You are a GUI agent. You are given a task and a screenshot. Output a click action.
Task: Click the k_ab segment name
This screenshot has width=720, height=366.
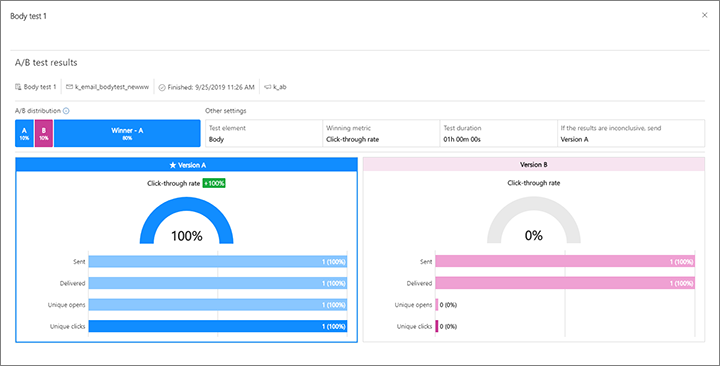pos(280,87)
